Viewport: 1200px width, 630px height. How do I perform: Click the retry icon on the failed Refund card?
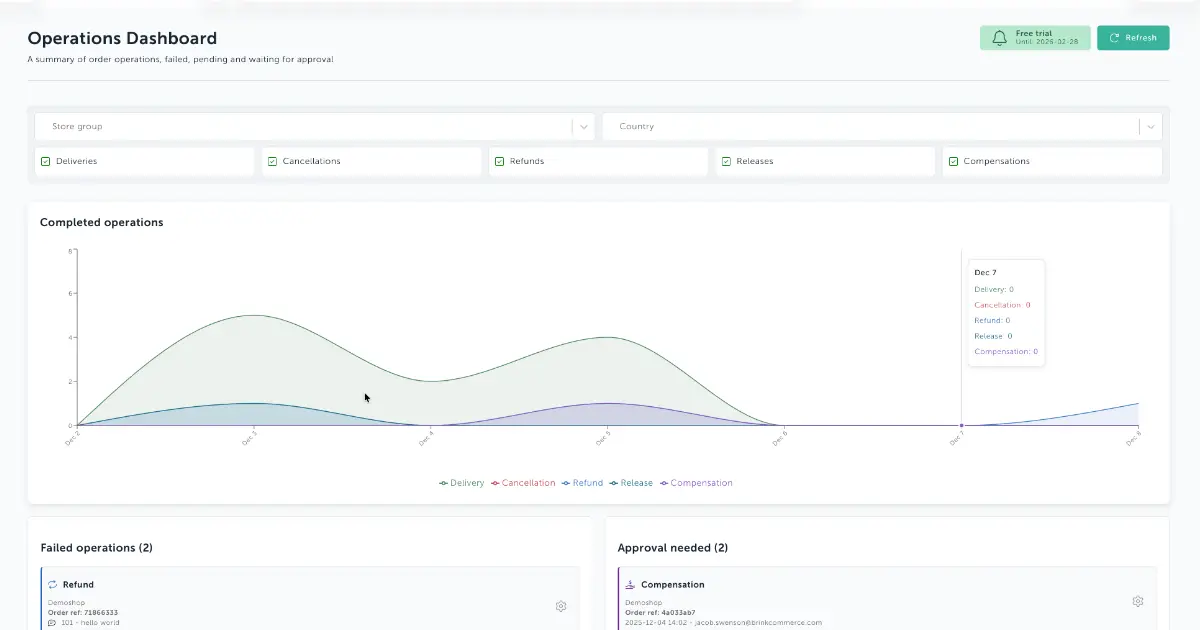(x=51, y=584)
